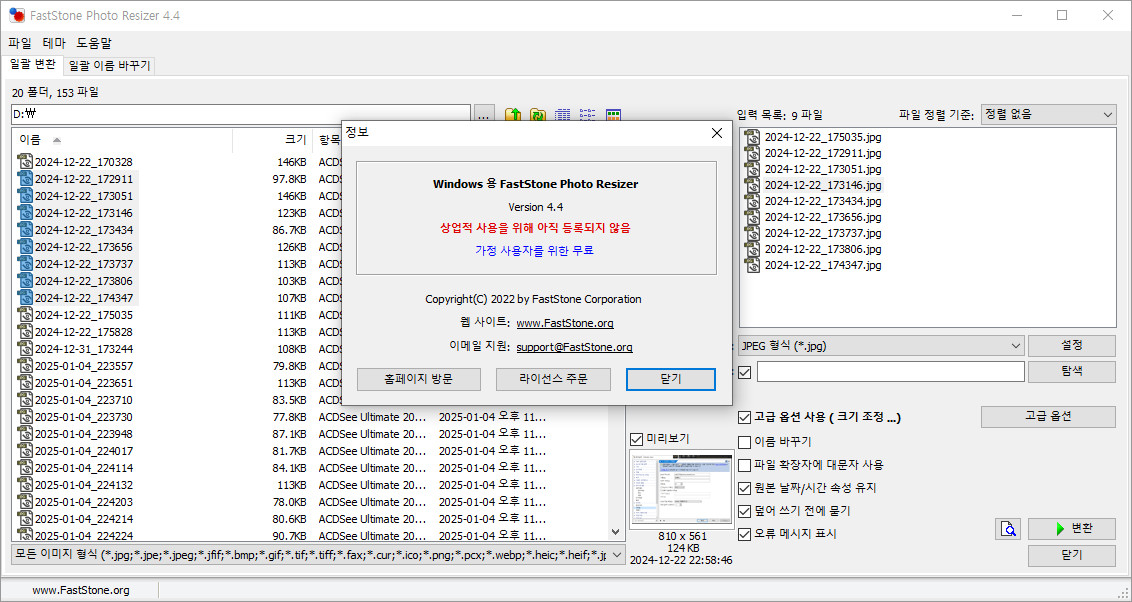Viewport: 1132px width, 602px height.
Task: Click icon of 2024-12-22_173656.jpg in input list
Action: 753,217
